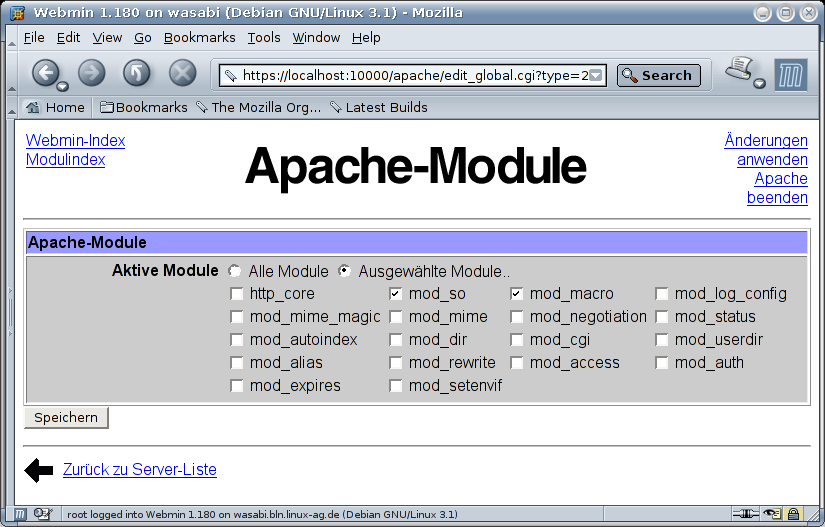Image resolution: width=825 pixels, height=527 pixels.
Task: Click the cookie/privacy eye icon in the status bar
Action: (x=772, y=514)
